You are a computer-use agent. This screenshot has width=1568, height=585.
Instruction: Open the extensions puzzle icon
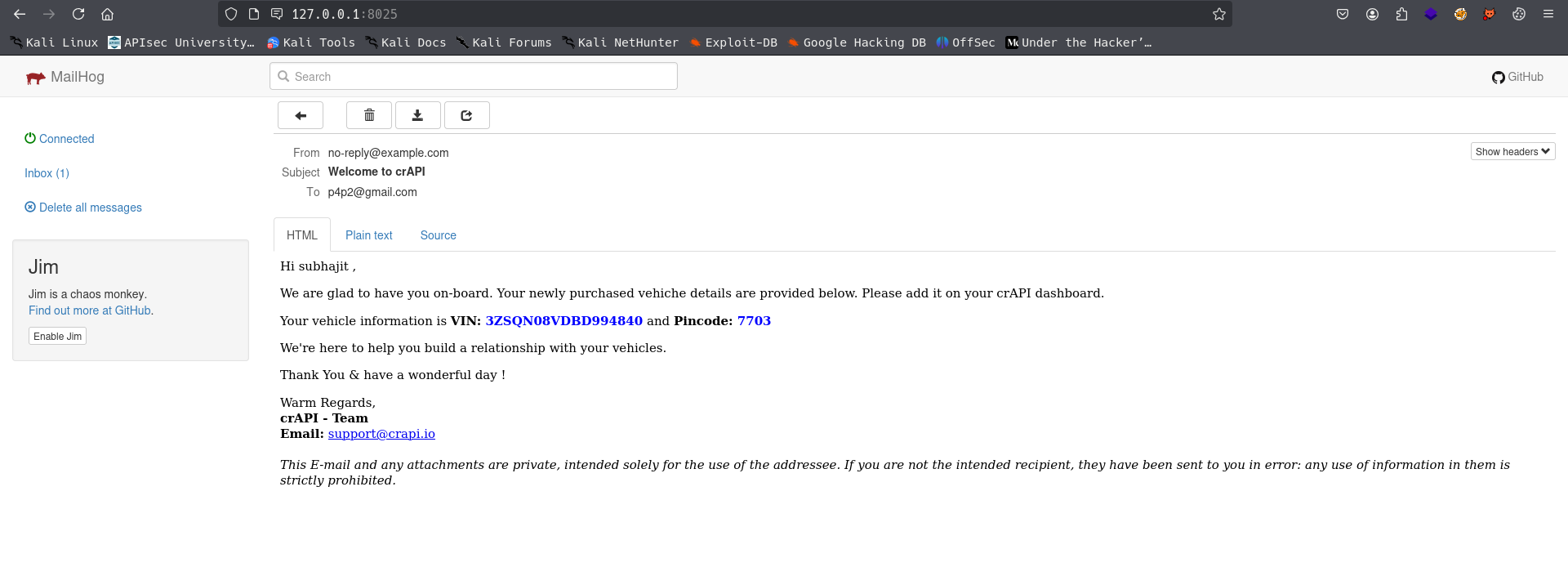click(x=1401, y=14)
